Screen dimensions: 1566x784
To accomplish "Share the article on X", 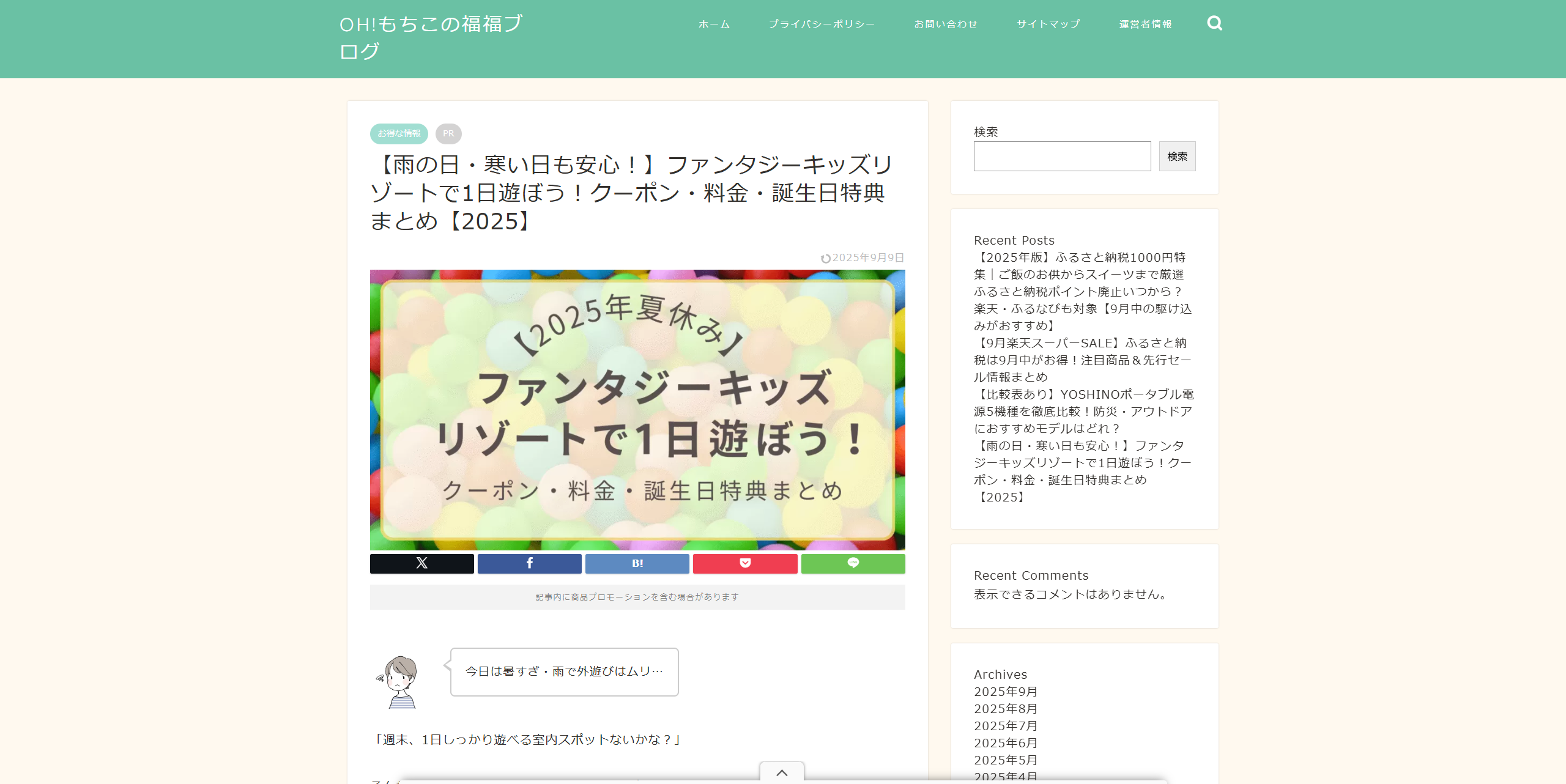I will point(421,563).
